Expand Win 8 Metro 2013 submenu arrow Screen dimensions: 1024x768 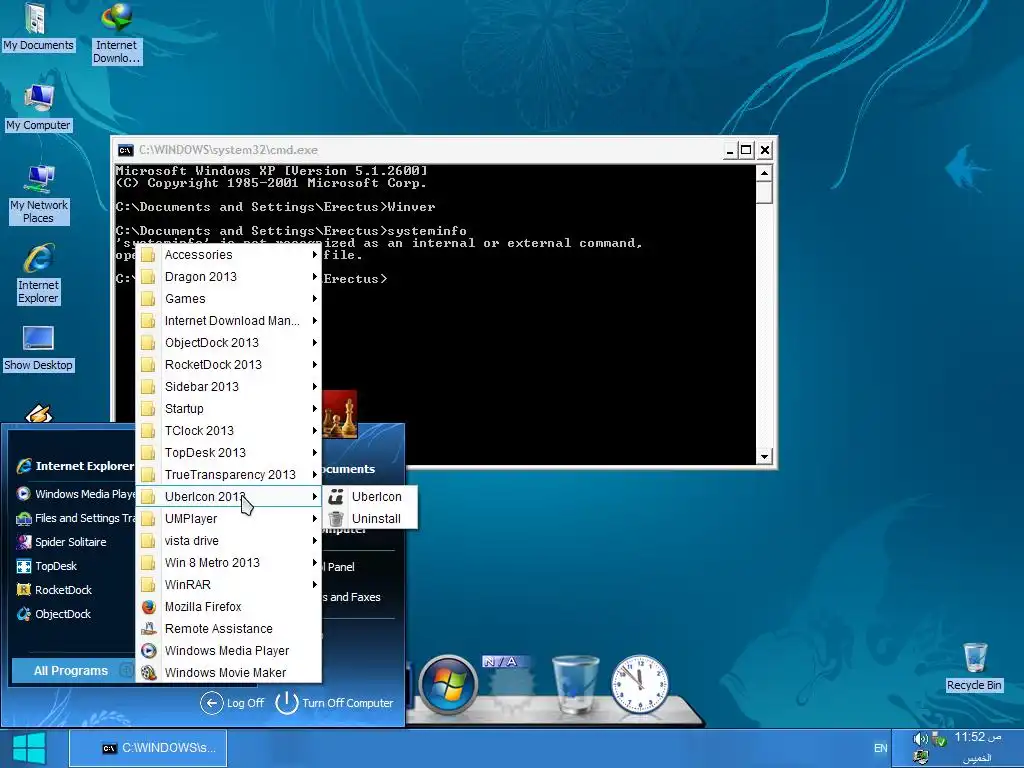(314, 563)
